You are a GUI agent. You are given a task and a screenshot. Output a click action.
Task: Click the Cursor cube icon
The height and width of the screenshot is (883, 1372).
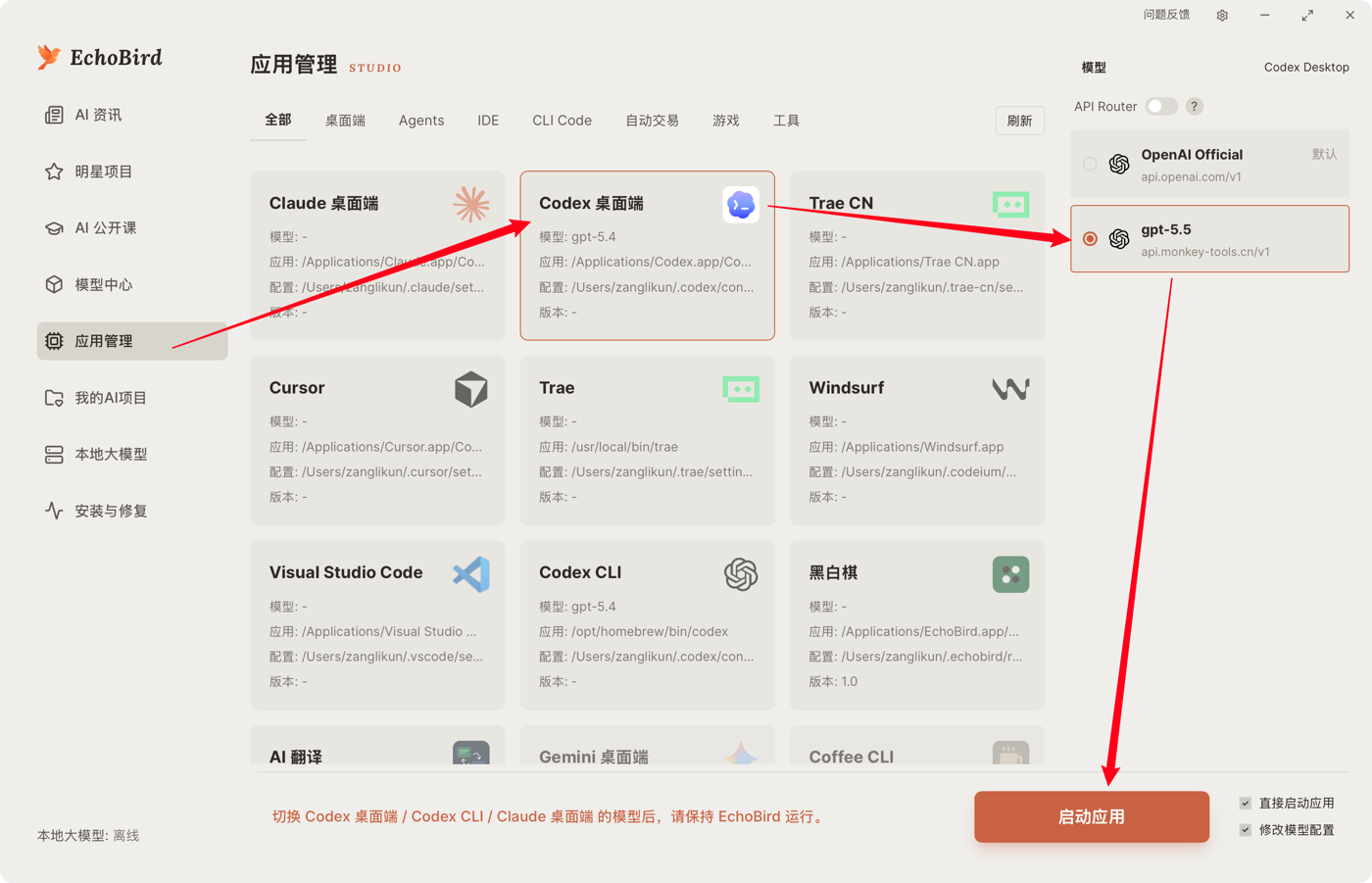pos(471,389)
